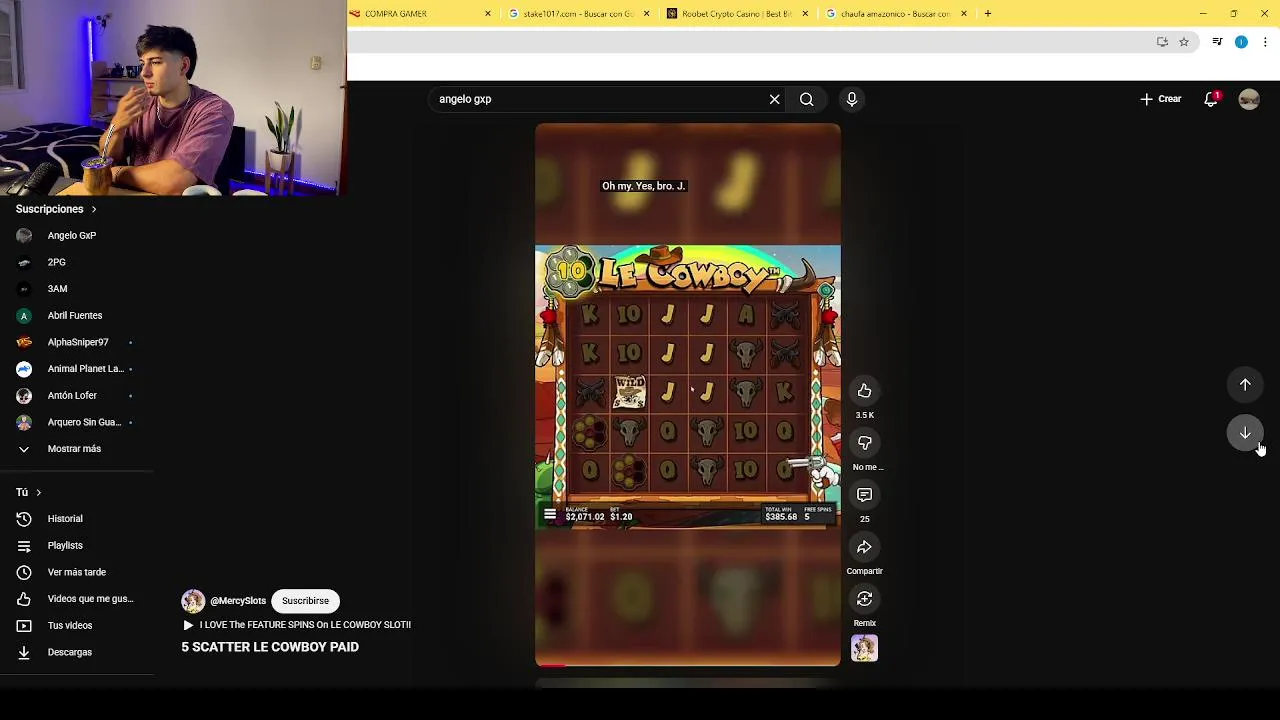Open Ver más tarde
1280x720 pixels.
pos(75,572)
